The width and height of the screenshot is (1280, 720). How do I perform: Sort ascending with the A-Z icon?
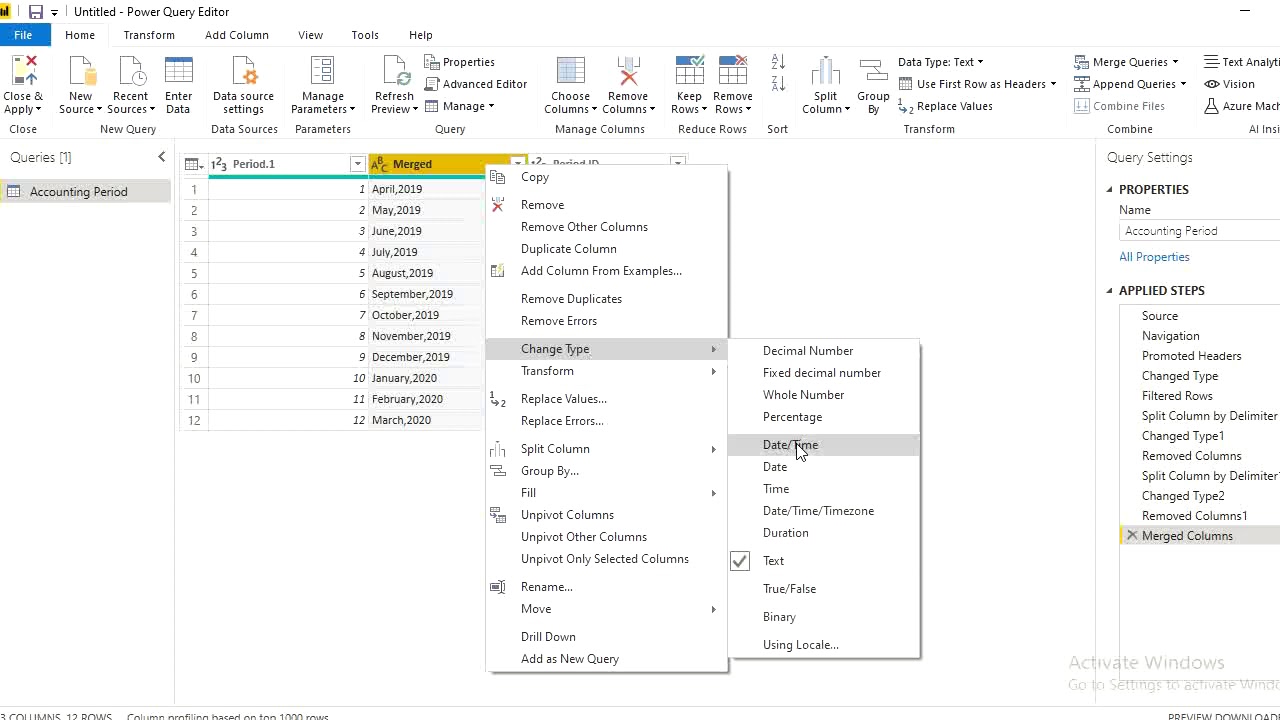pos(779,62)
